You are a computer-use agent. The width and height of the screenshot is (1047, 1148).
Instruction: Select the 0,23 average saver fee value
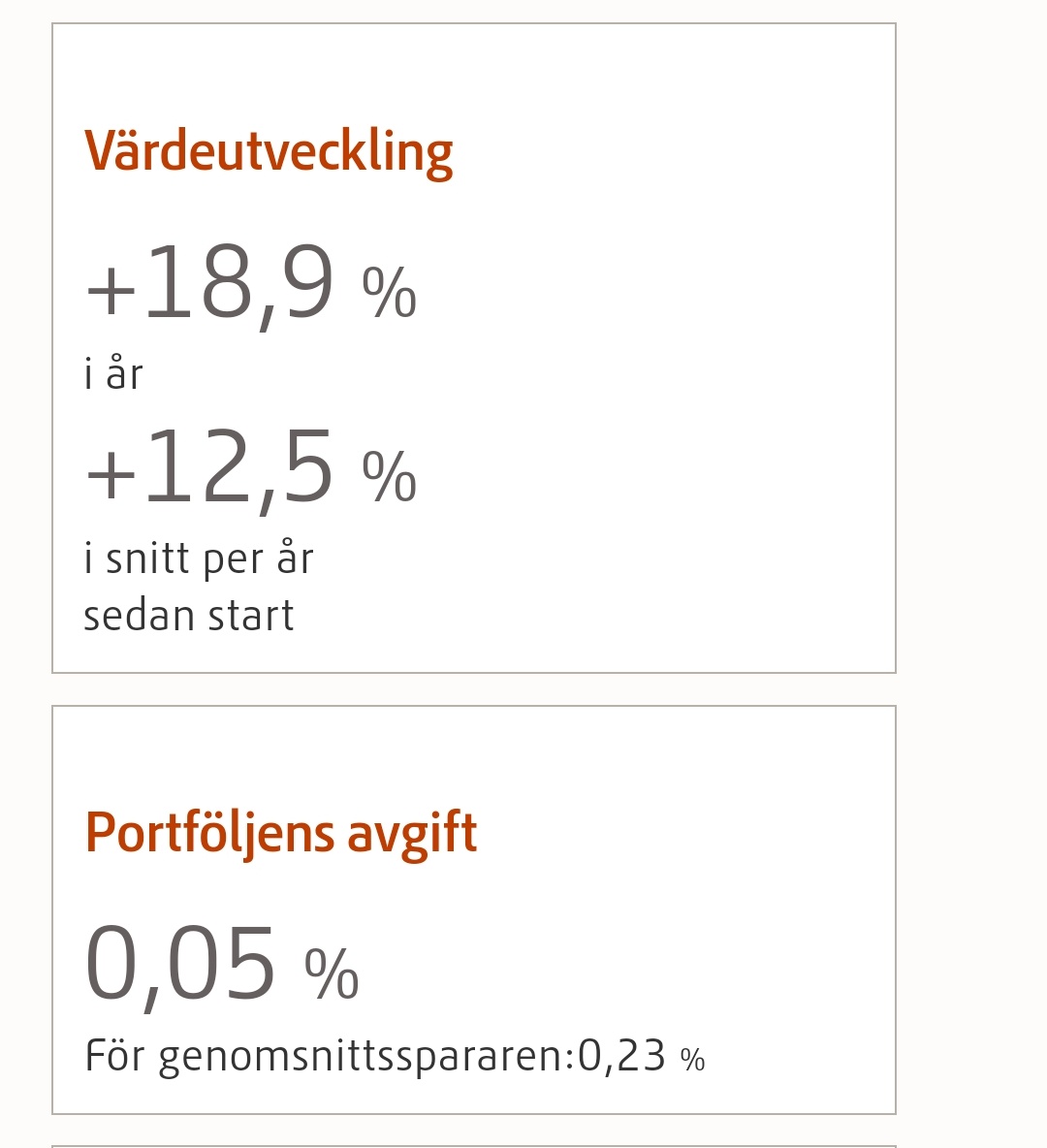tap(621, 1056)
